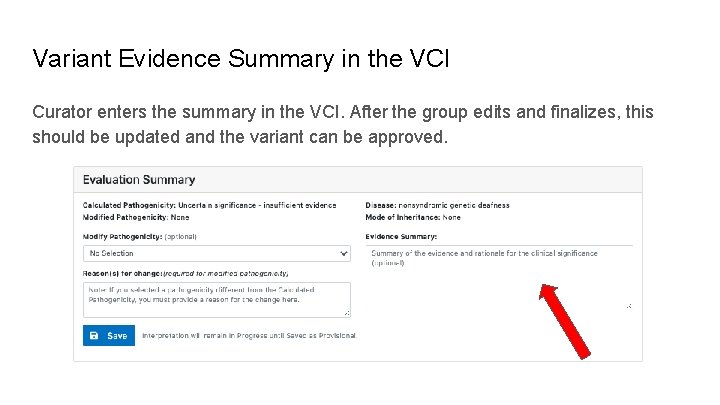This screenshot has height=405, width=720.
Task: Click the Evidence Summary resize handle
Action: click(628, 306)
